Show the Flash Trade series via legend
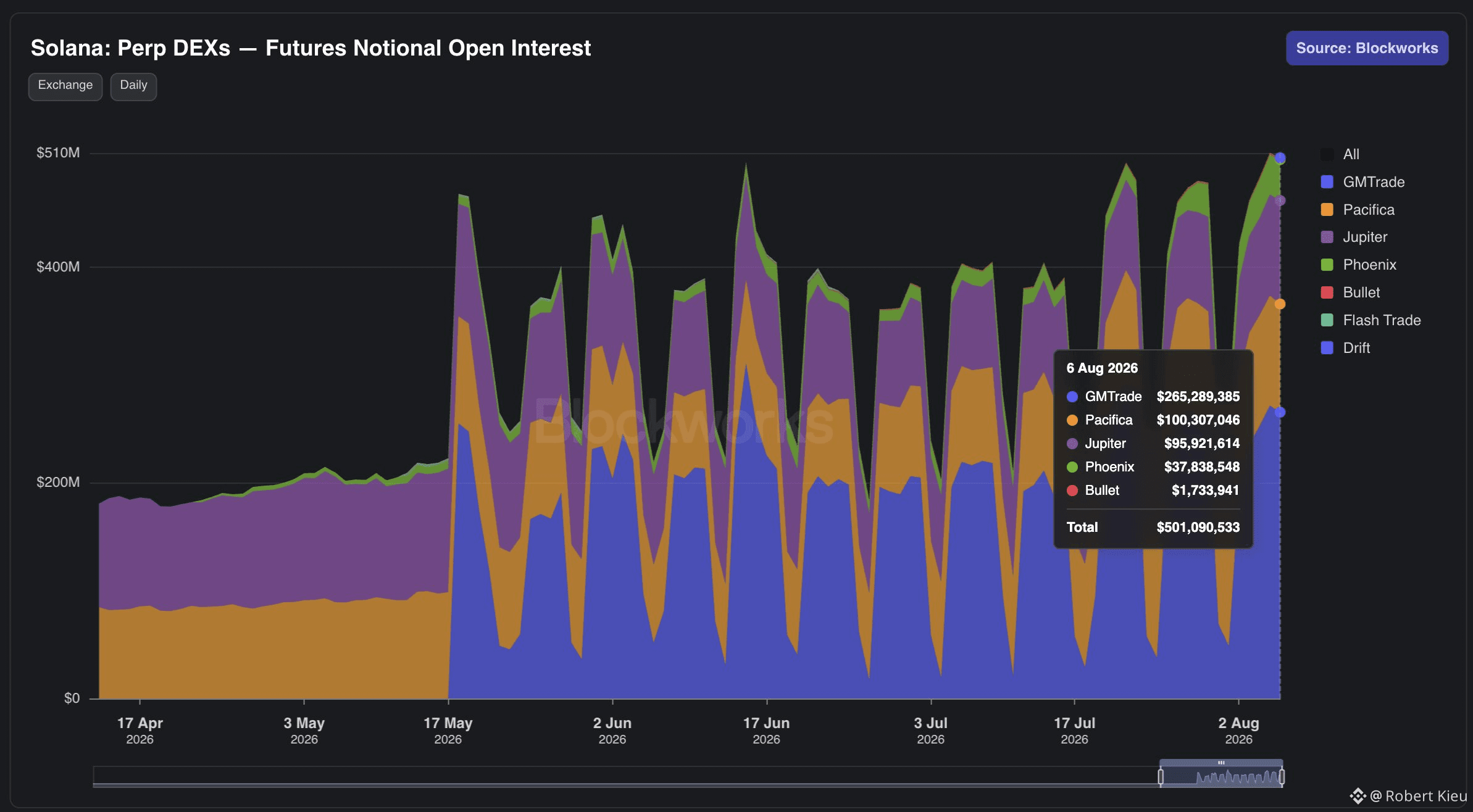Screen dimensions: 1473x812 [1371, 320]
